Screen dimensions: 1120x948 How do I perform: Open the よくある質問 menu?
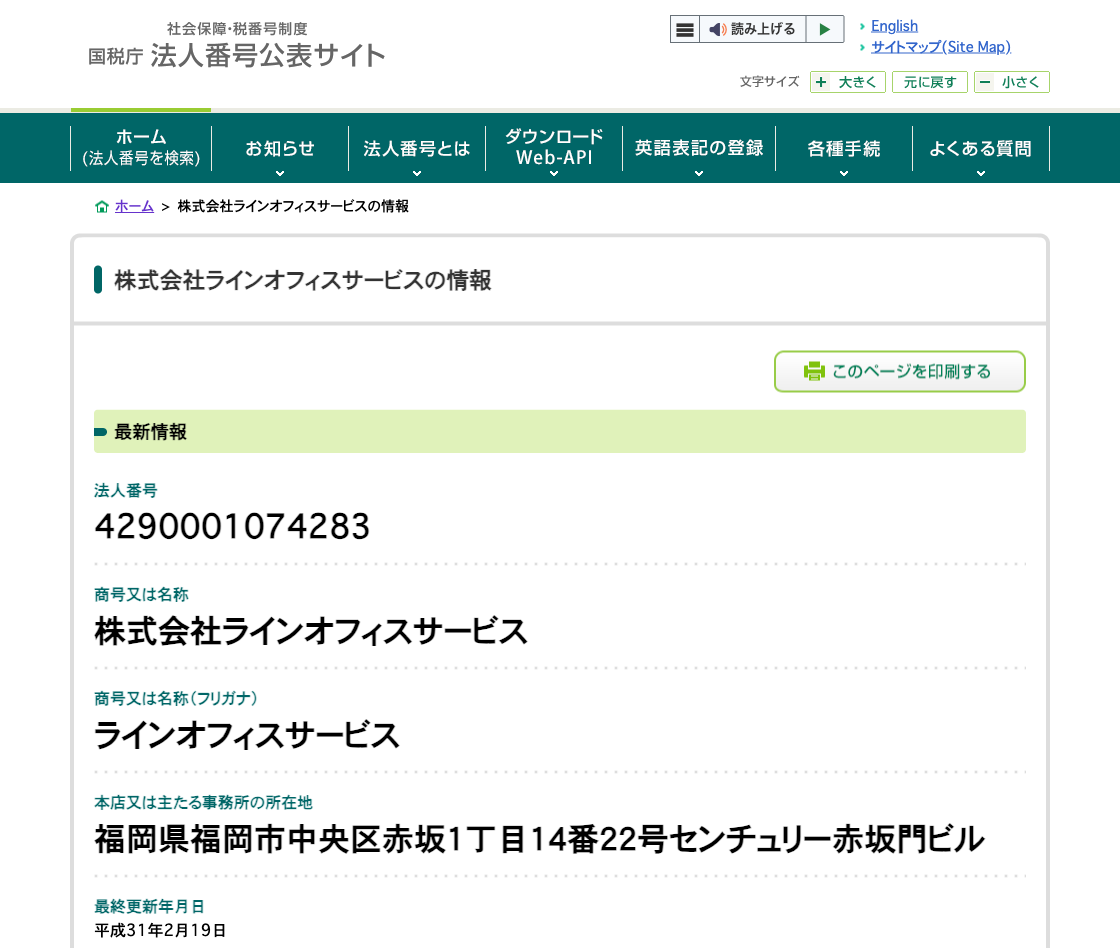point(981,148)
